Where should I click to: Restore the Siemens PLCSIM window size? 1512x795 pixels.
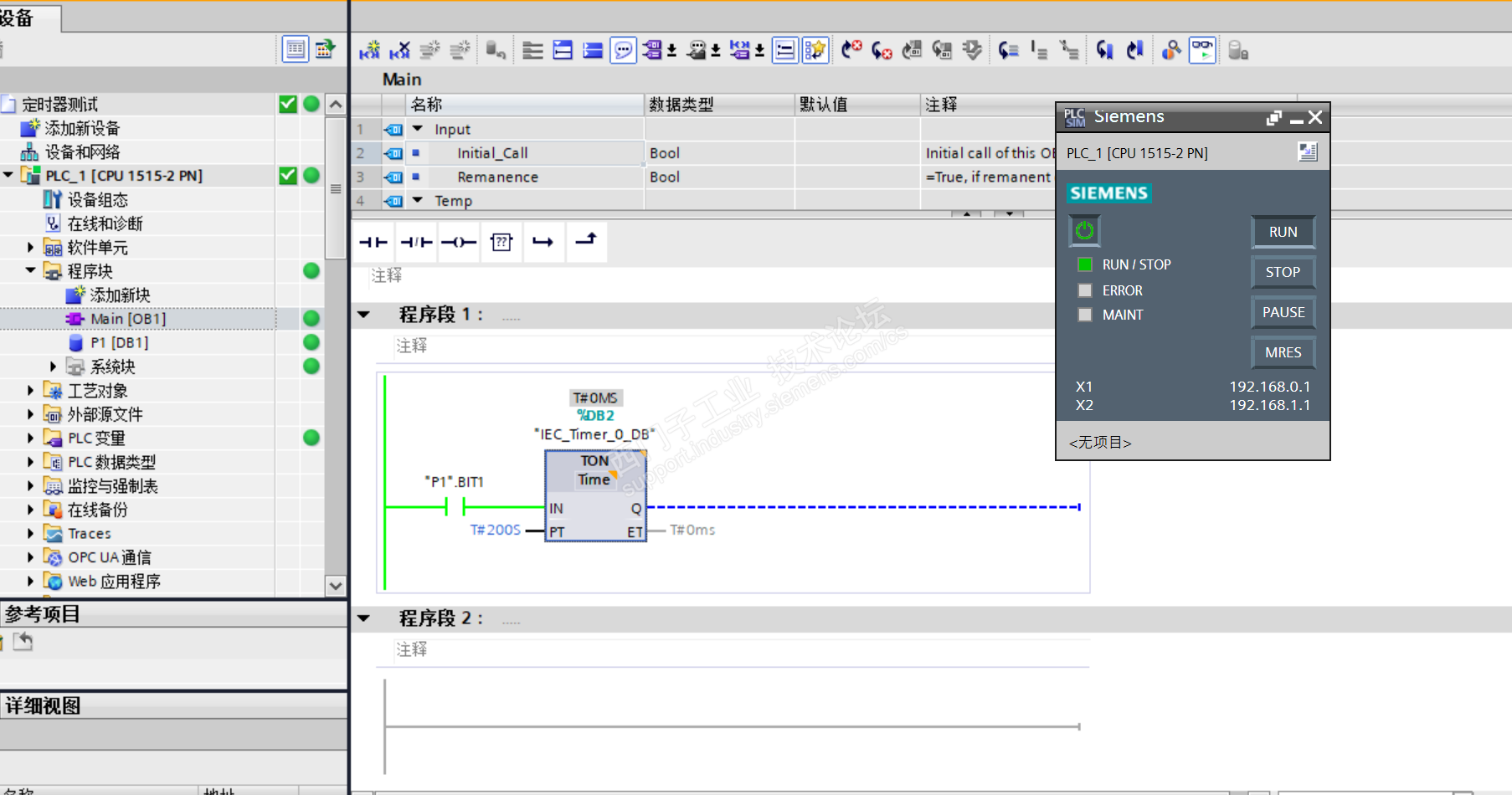coord(1274,118)
